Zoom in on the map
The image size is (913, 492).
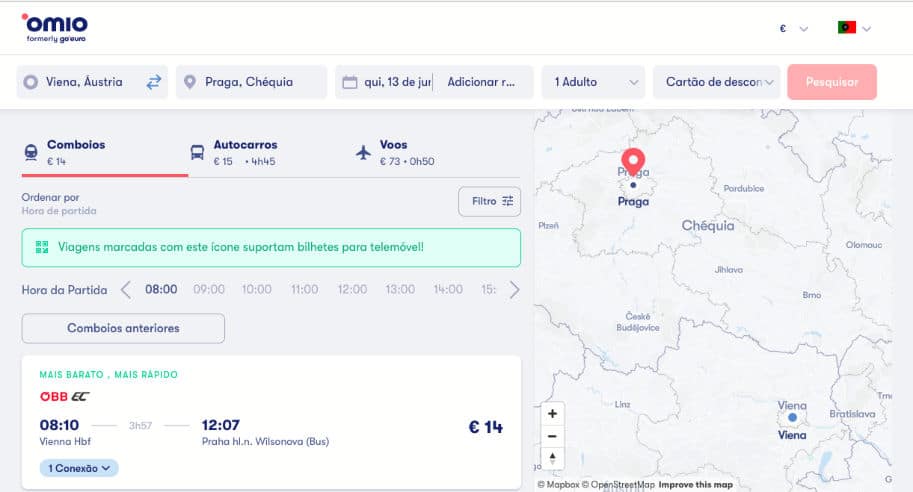pos(553,414)
